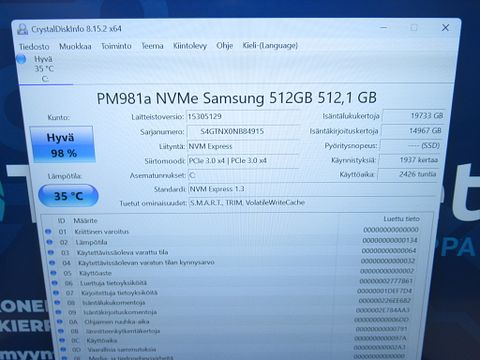Click the status dot of row 08
The image size is (480, 360).
point(57,302)
